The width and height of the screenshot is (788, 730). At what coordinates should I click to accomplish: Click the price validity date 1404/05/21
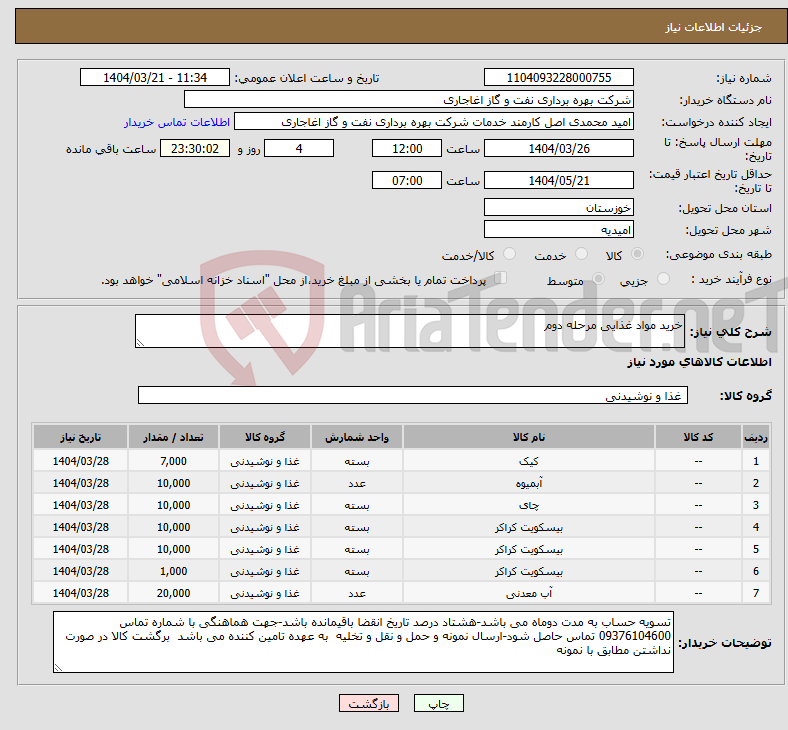click(x=558, y=180)
